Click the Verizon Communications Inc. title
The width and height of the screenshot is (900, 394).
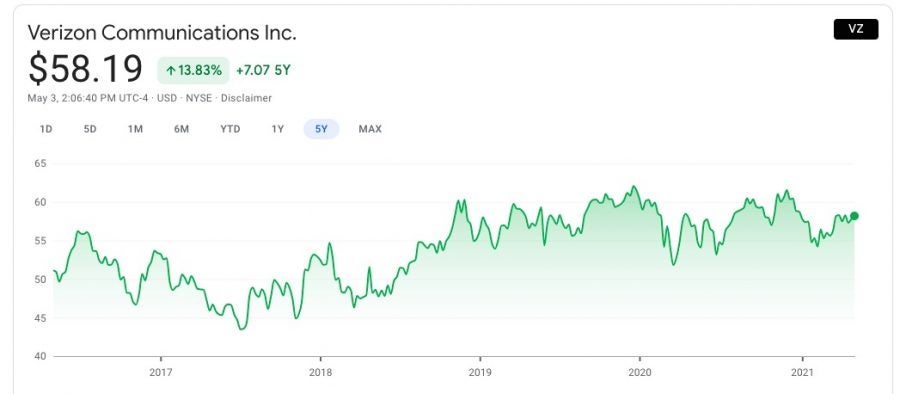[162, 32]
